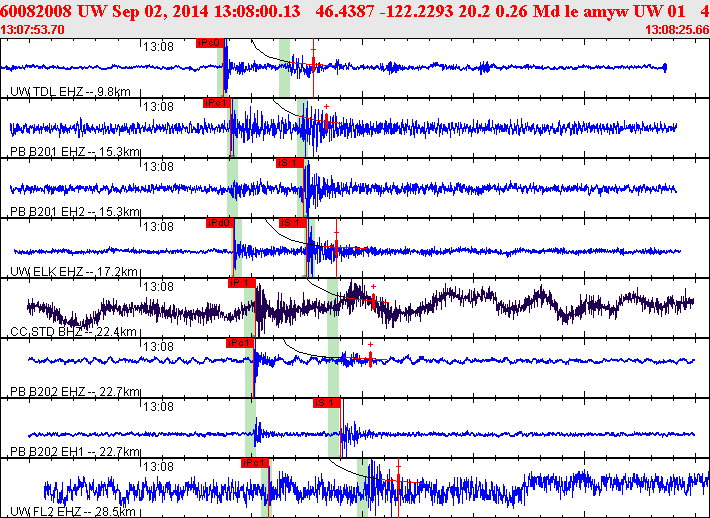Click the P pick flag on PB B202 EHZ
Screen dimensions: 710x518
click(240, 343)
